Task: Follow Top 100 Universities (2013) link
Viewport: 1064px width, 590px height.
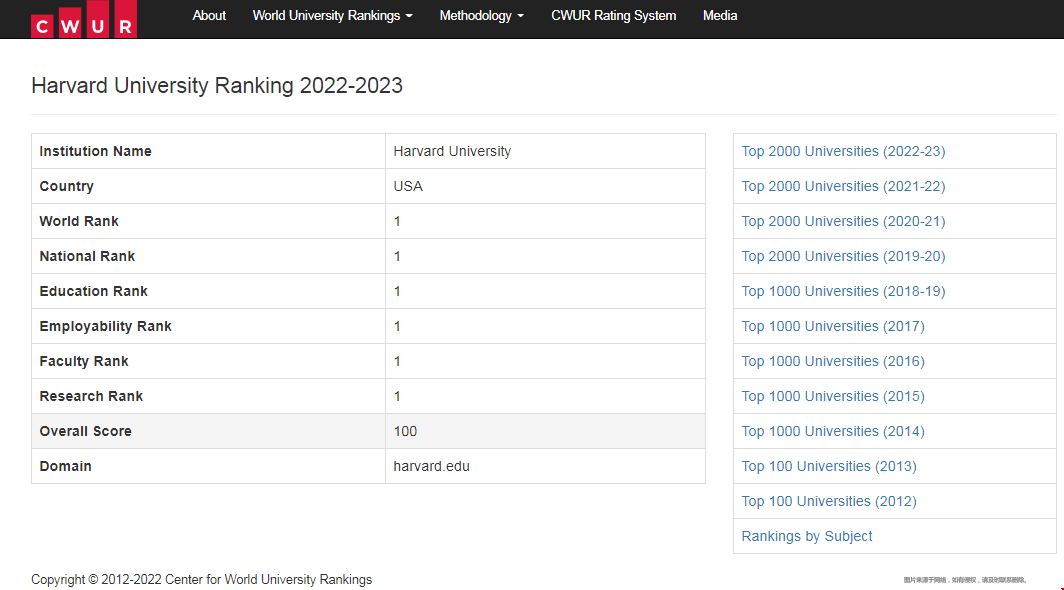Action: pyautogui.click(x=829, y=466)
